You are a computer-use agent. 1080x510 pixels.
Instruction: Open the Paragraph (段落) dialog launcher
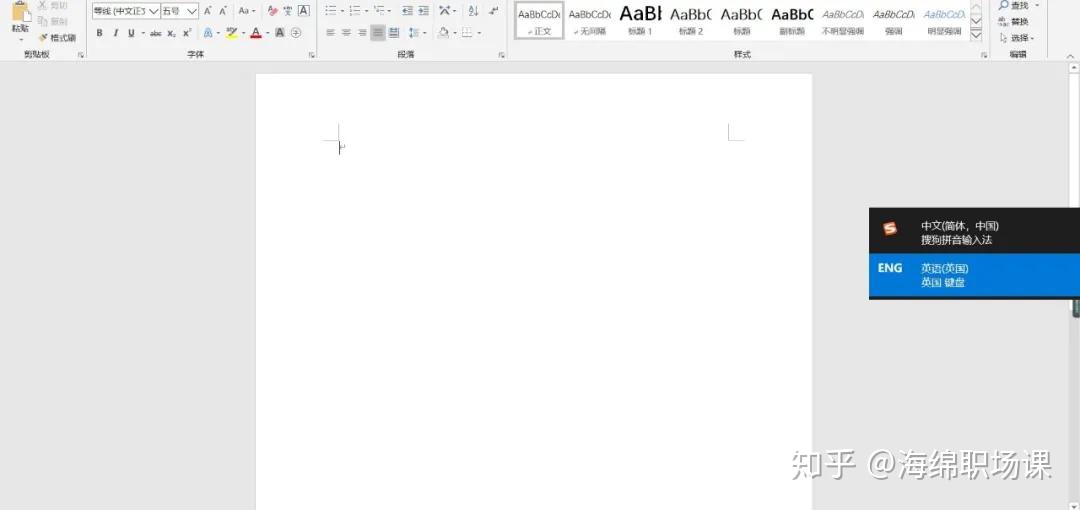501,54
